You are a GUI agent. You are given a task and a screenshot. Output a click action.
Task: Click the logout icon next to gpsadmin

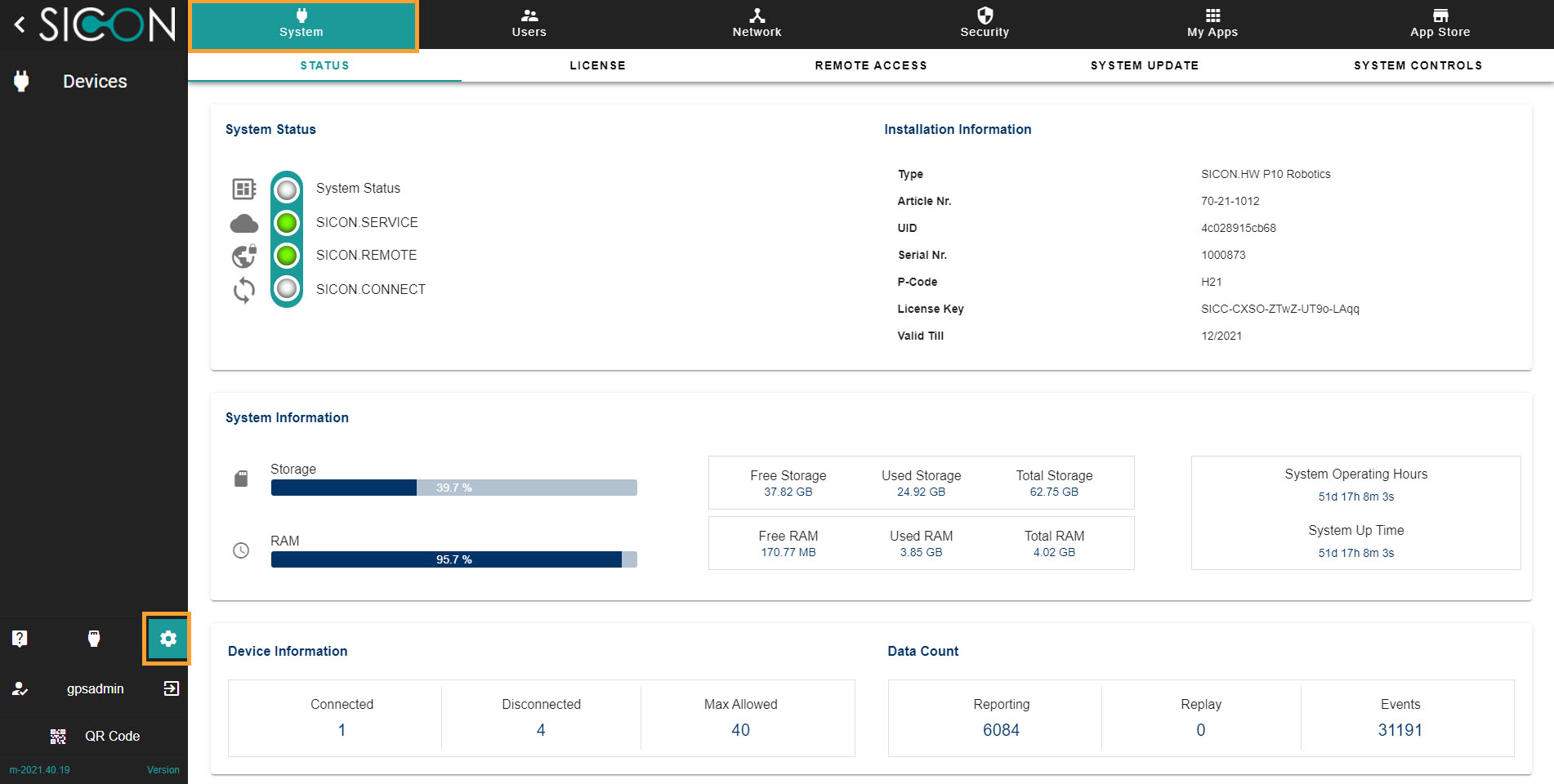click(x=171, y=688)
